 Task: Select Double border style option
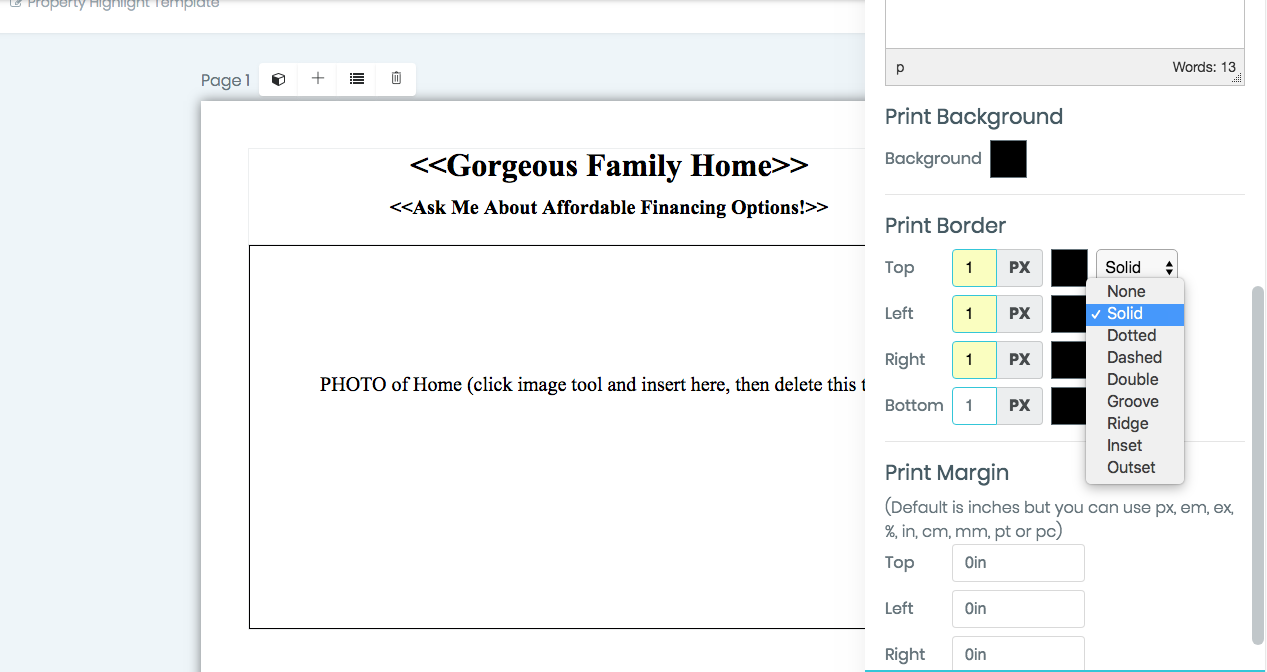click(x=1132, y=379)
